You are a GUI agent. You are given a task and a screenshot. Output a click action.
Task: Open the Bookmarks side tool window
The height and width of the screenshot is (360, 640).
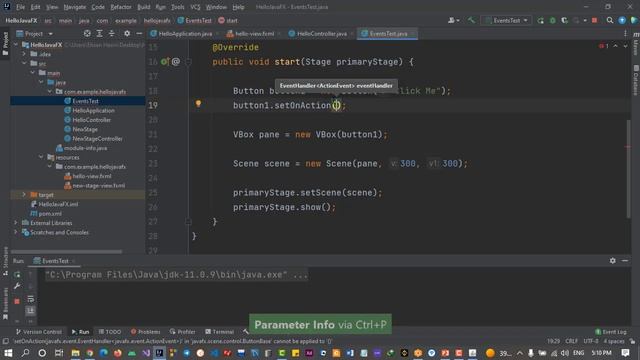5,303
